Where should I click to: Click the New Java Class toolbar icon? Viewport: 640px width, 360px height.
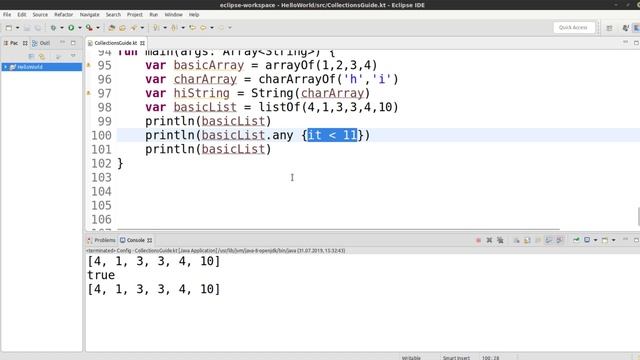click(122, 28)
